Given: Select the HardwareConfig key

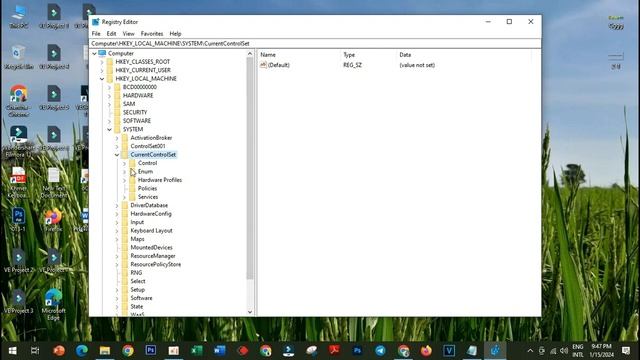Looking at the screenshot, I should click(x=151, y=214).
